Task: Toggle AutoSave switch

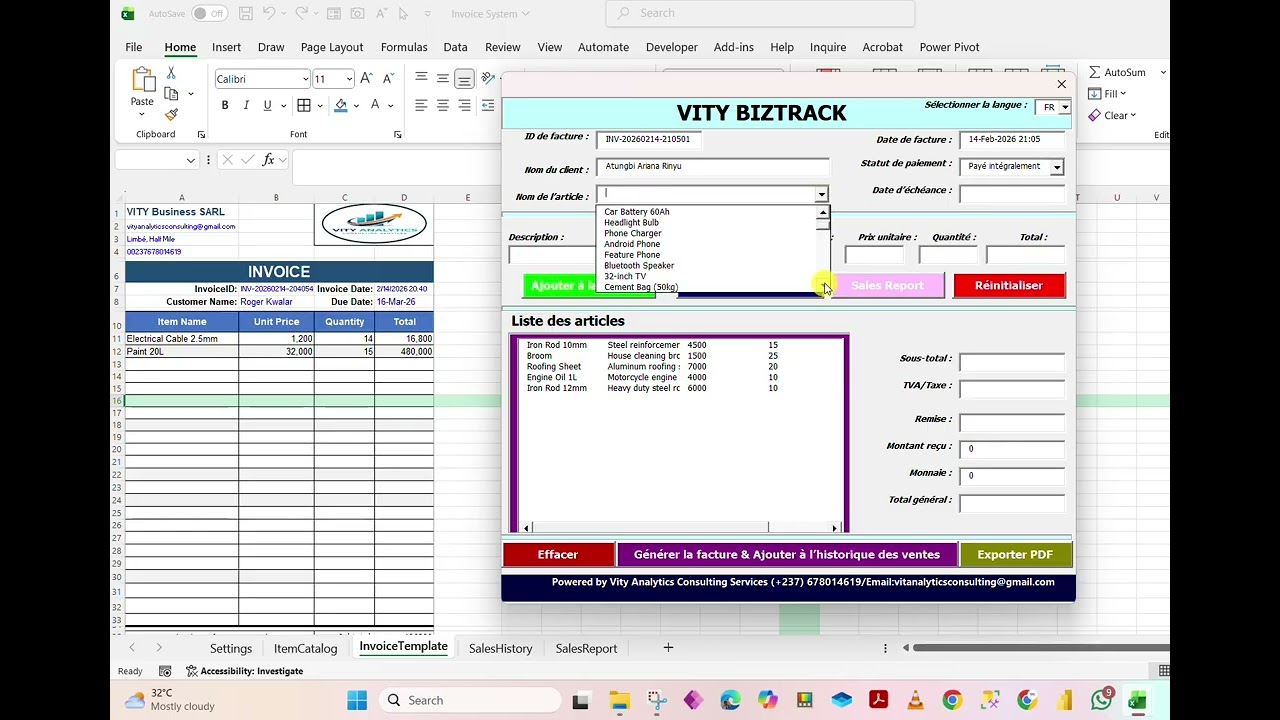Action: coord(209,14)
